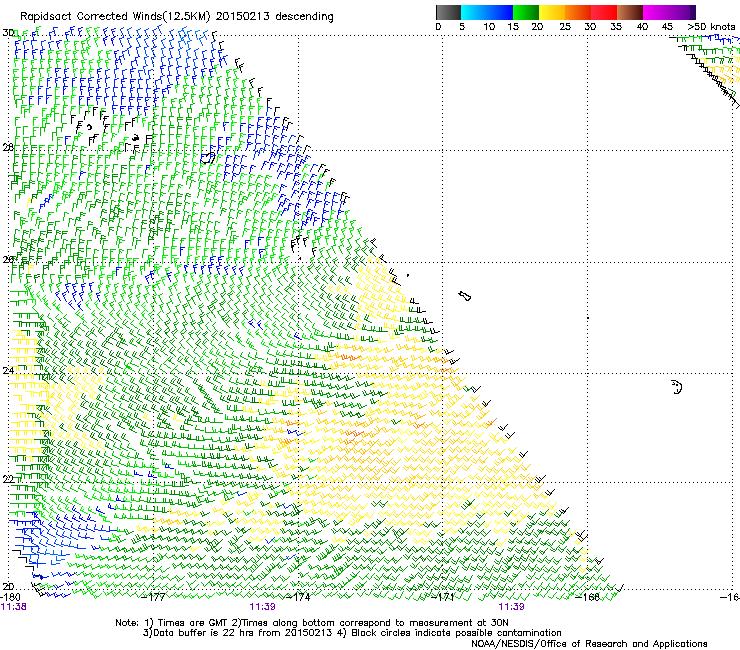Click the latitude label 22
Image resolution: width=740 pixels, height=650 pixels.
coord(8,479)
